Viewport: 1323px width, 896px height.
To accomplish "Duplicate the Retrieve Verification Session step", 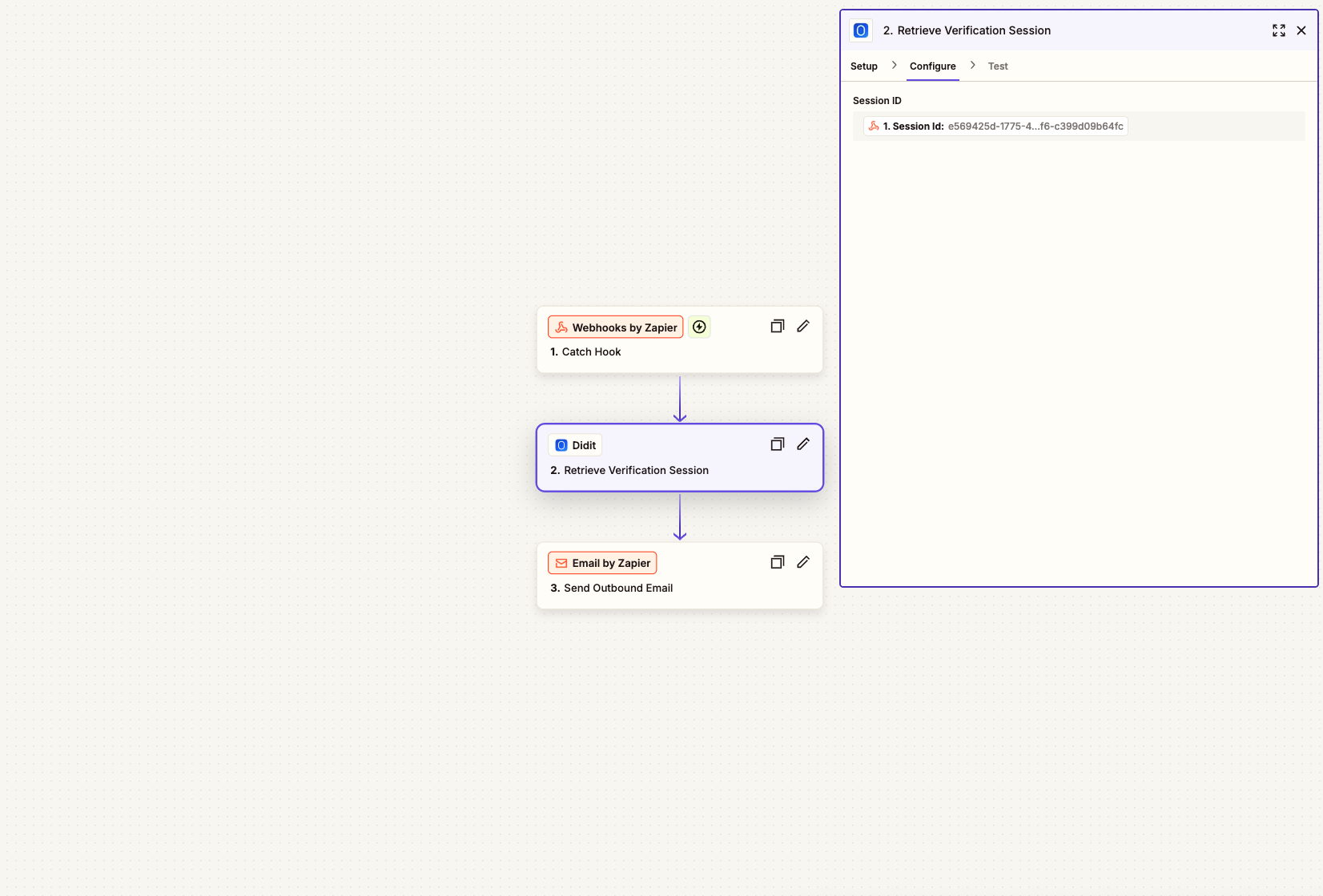I will click(x=777, y=444).
